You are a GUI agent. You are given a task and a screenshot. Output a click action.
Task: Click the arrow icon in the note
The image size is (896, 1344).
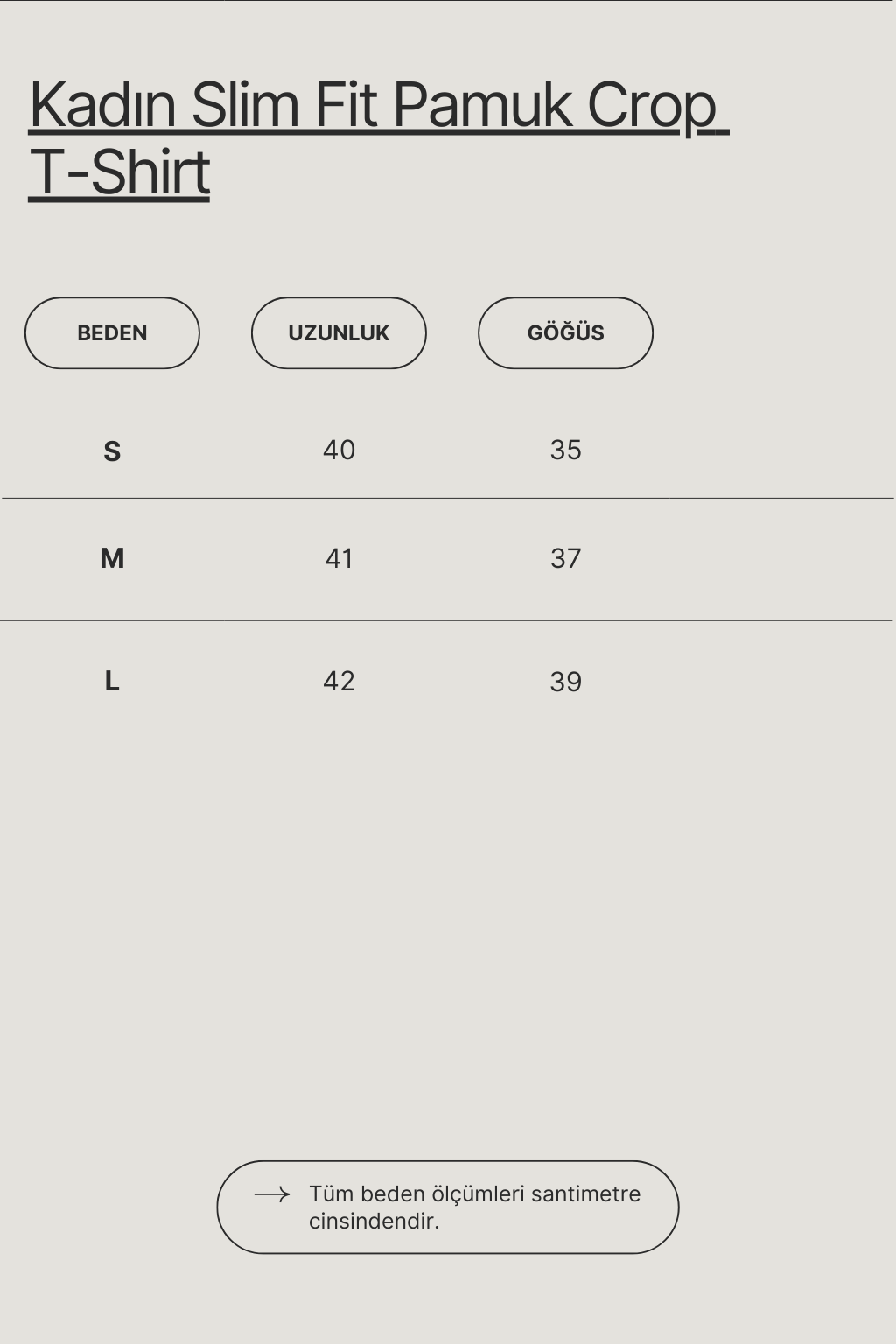(x=271, y=1194)
